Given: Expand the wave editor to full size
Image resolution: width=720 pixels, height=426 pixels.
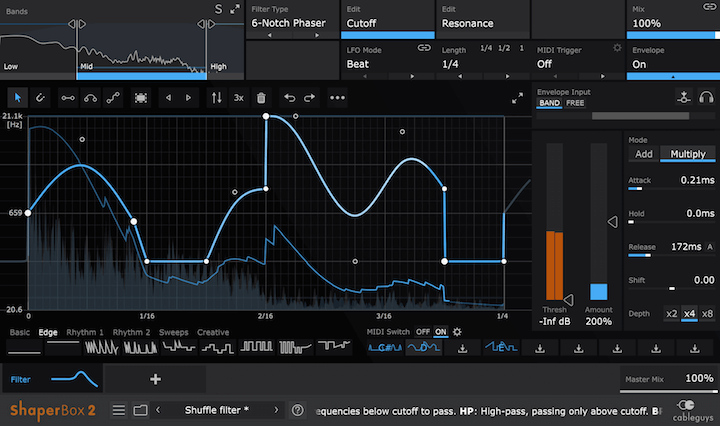Looking at the screenshot, I should pos(518,98).
